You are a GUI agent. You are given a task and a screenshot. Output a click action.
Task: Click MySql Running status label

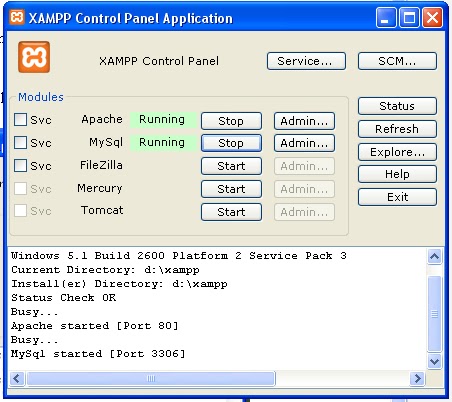click(x=162, y=143)
